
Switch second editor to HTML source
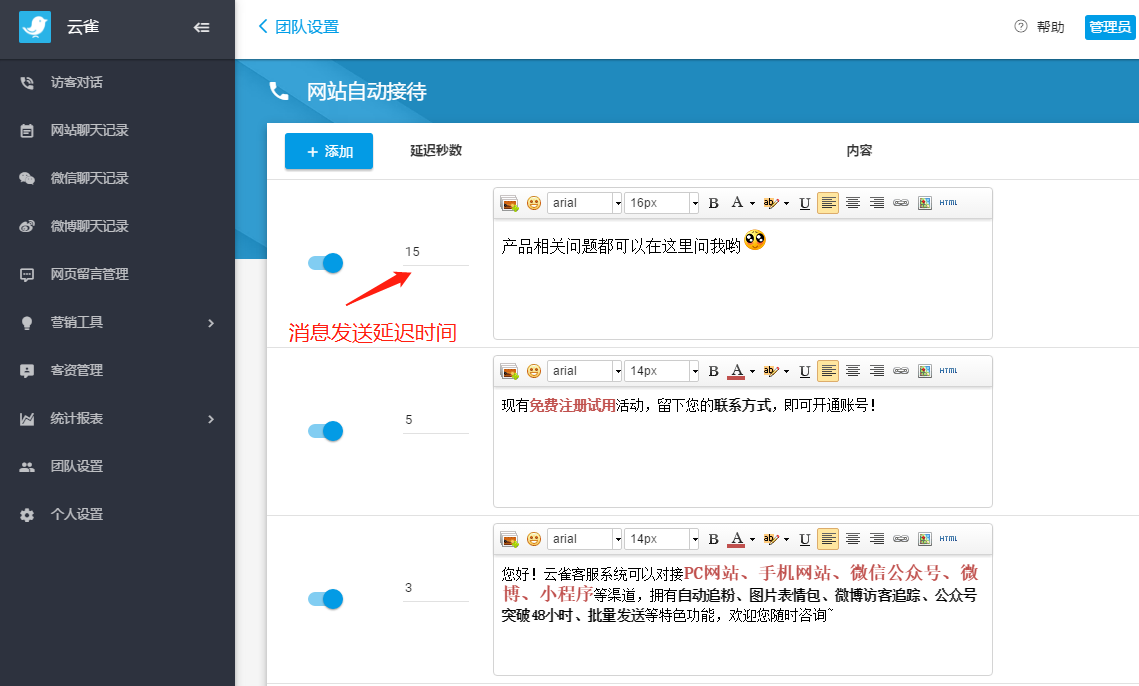point(948,371)
